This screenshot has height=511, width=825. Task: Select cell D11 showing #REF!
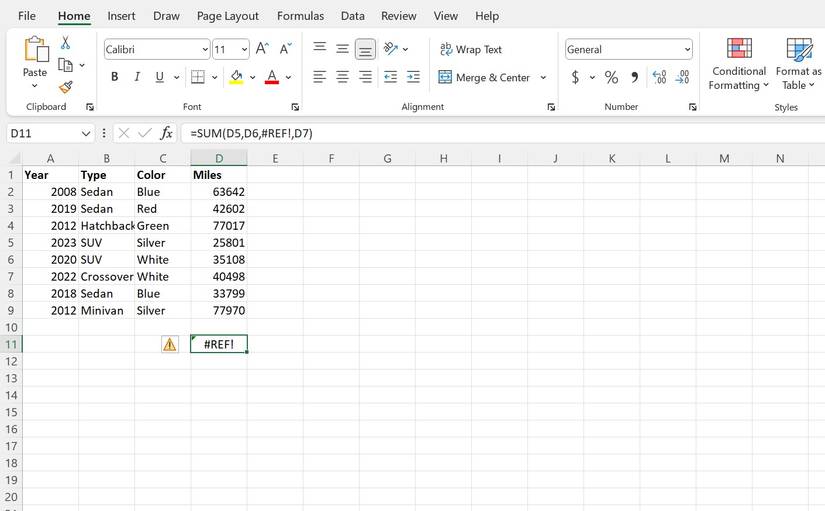pyautogui.click(x=219, y=344)
